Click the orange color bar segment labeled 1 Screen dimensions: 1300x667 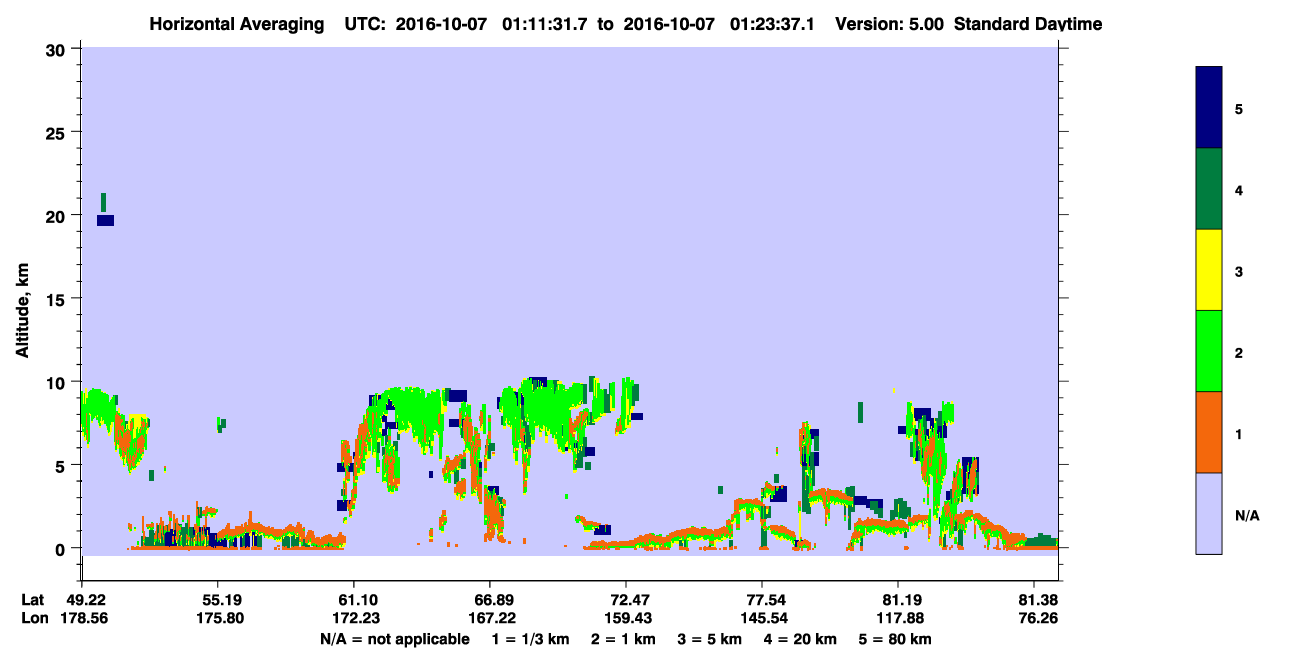1209,432
